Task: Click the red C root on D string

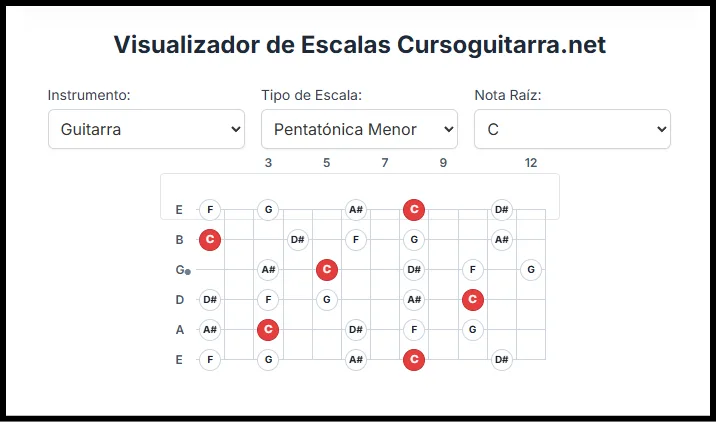Action: click(473, 299)
